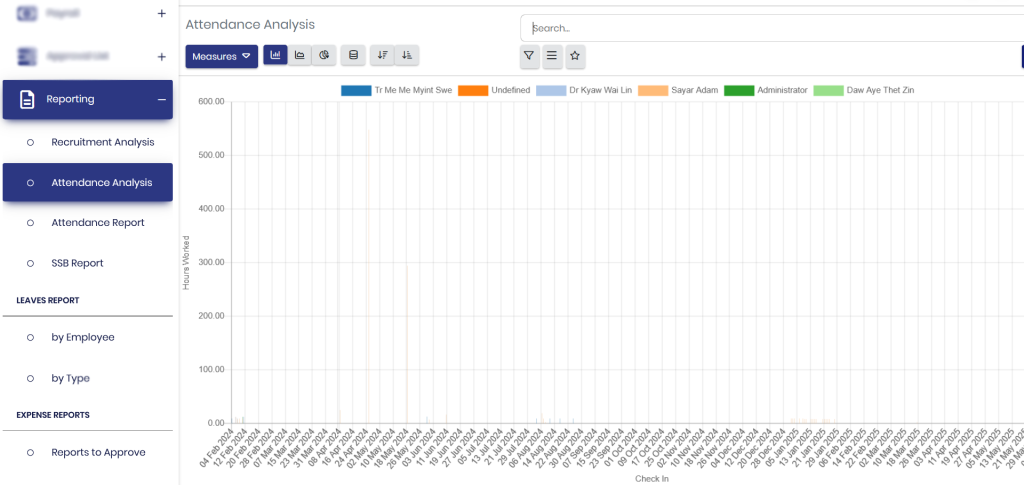Sort chart in ascending order
Image resolution: width=1024 pixels, height=485 pixels.
407,55
